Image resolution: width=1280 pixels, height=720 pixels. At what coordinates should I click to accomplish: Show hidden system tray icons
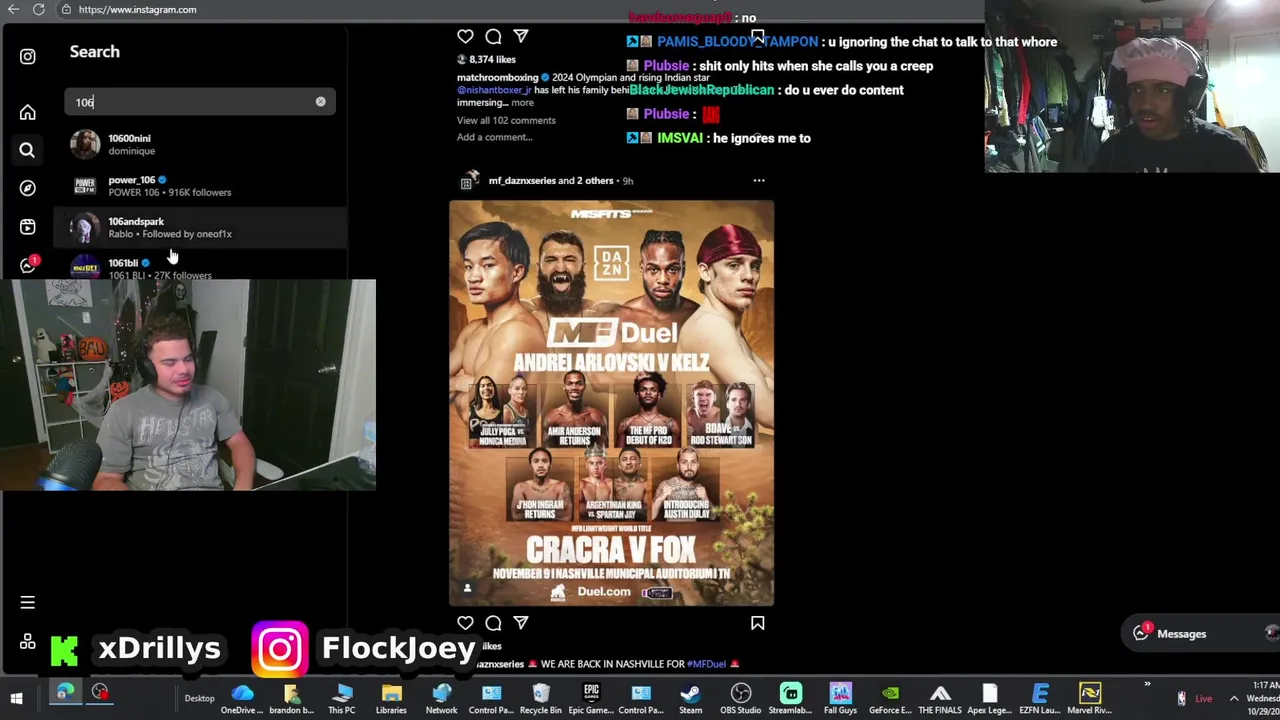point(1234,699)
